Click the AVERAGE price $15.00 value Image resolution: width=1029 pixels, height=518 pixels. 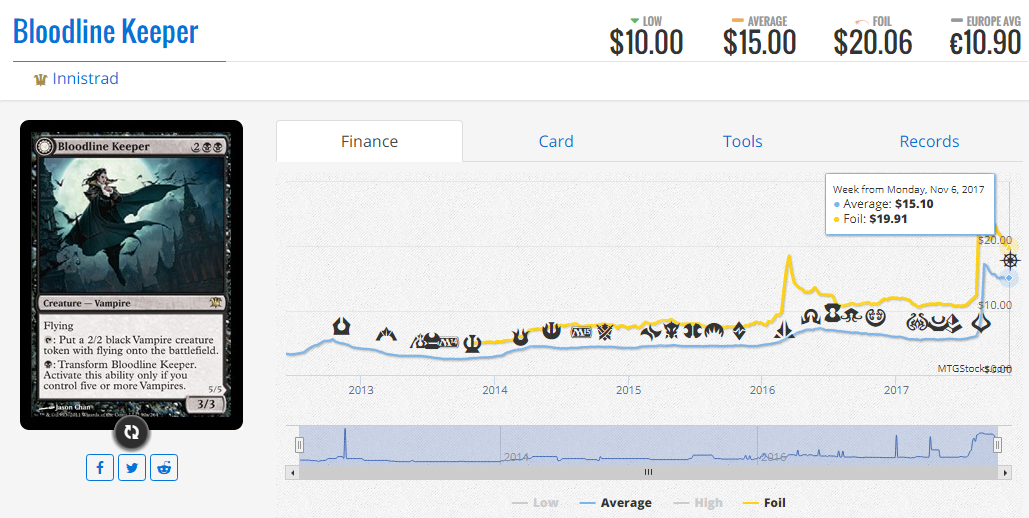pyautogui.click(x=759, y=43)
